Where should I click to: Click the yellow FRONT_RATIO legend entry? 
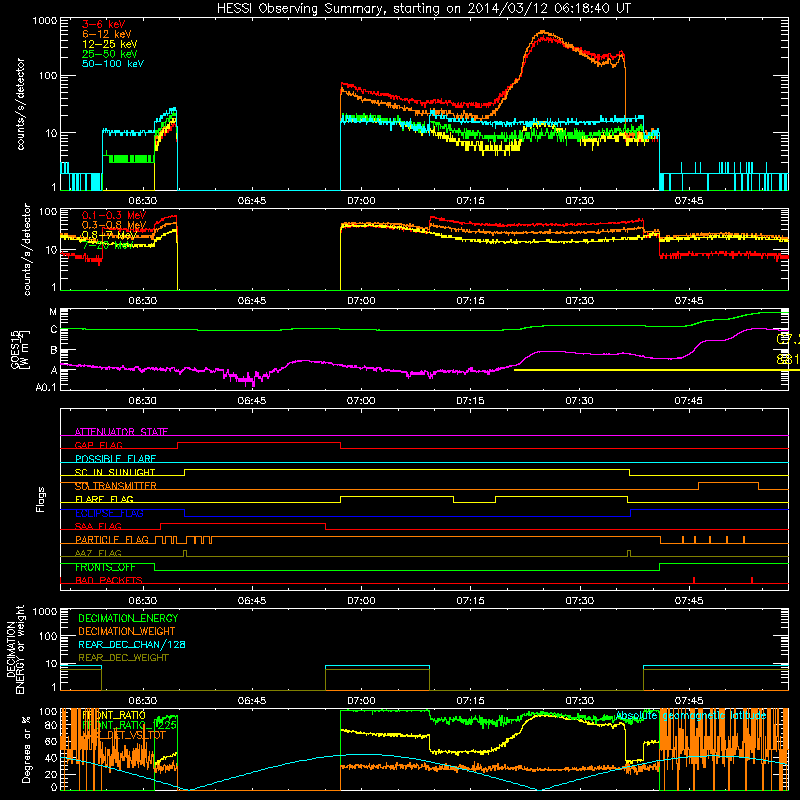(x=114, y=715)
